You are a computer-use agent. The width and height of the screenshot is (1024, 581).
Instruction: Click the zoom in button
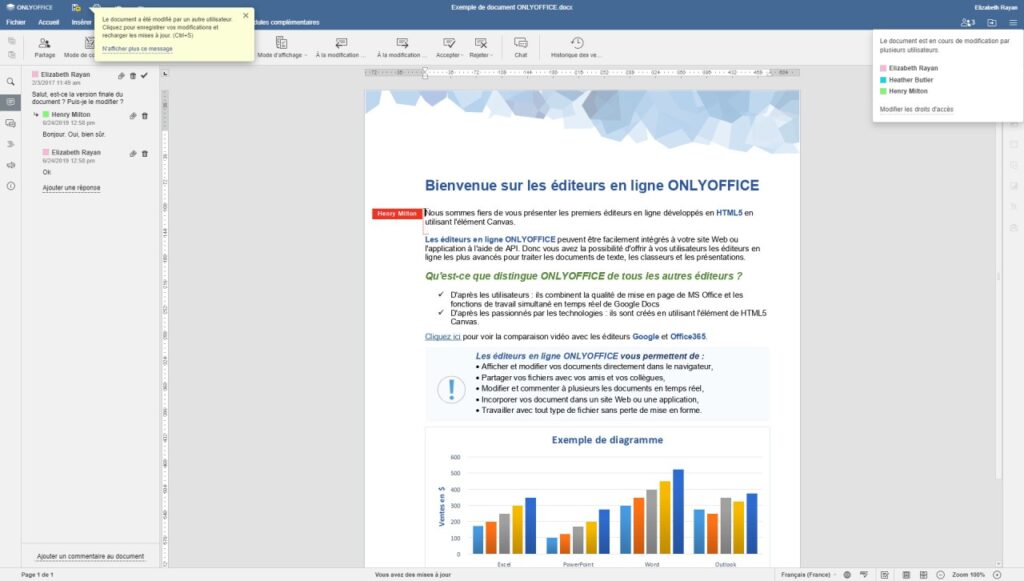(x=997, y=574)
